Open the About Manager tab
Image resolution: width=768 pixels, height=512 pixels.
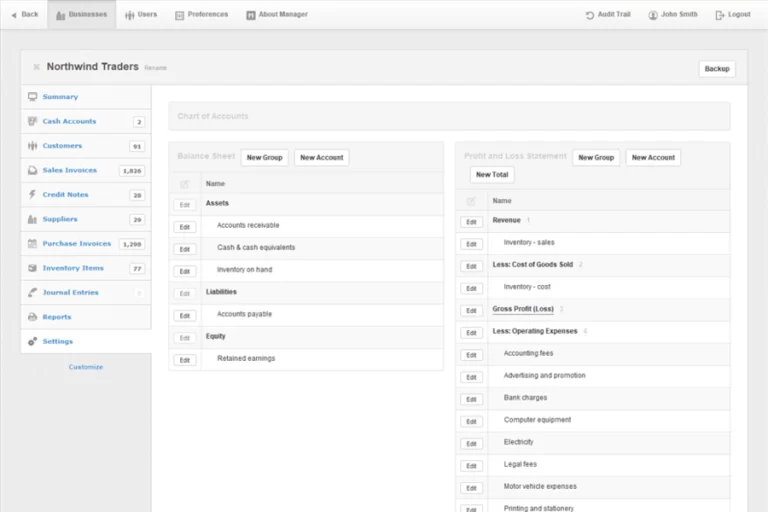[x=277, y=15]
